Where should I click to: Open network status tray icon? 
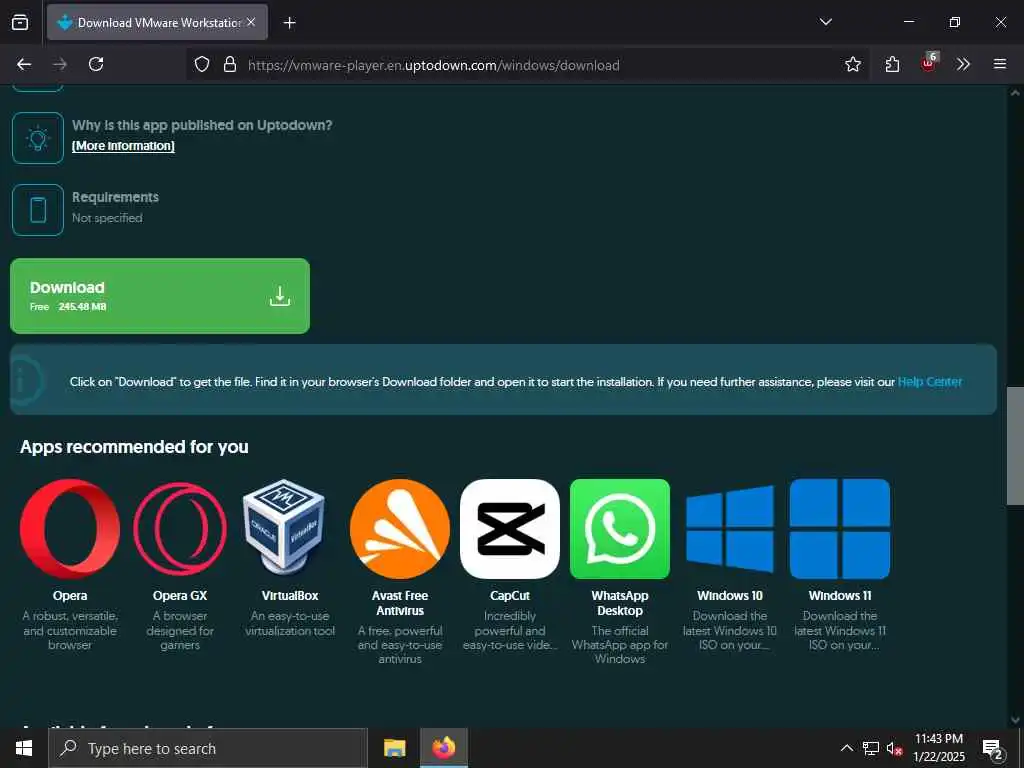[871, 748]
